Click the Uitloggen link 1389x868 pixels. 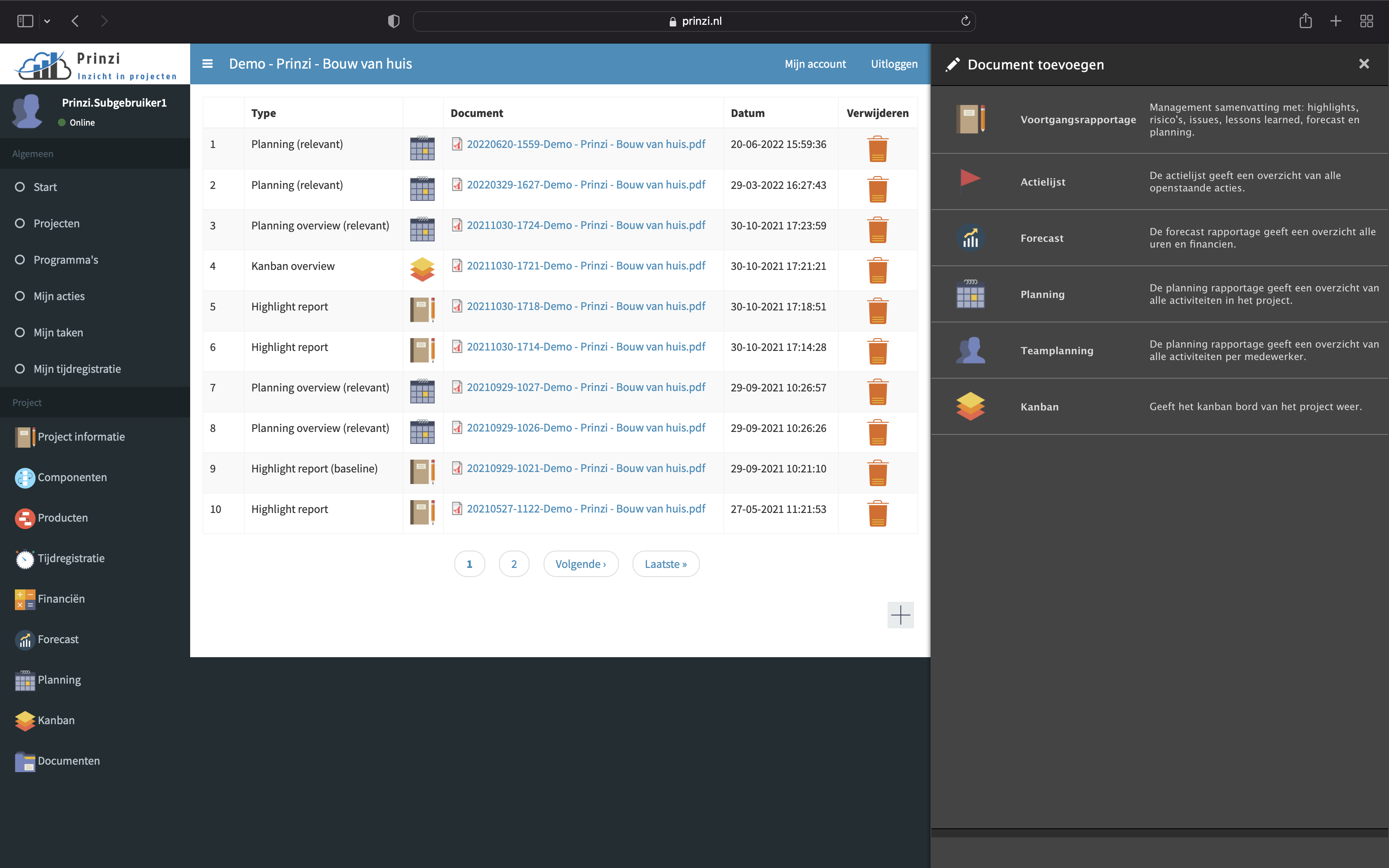pyautogui.click(x=894, y=64)
